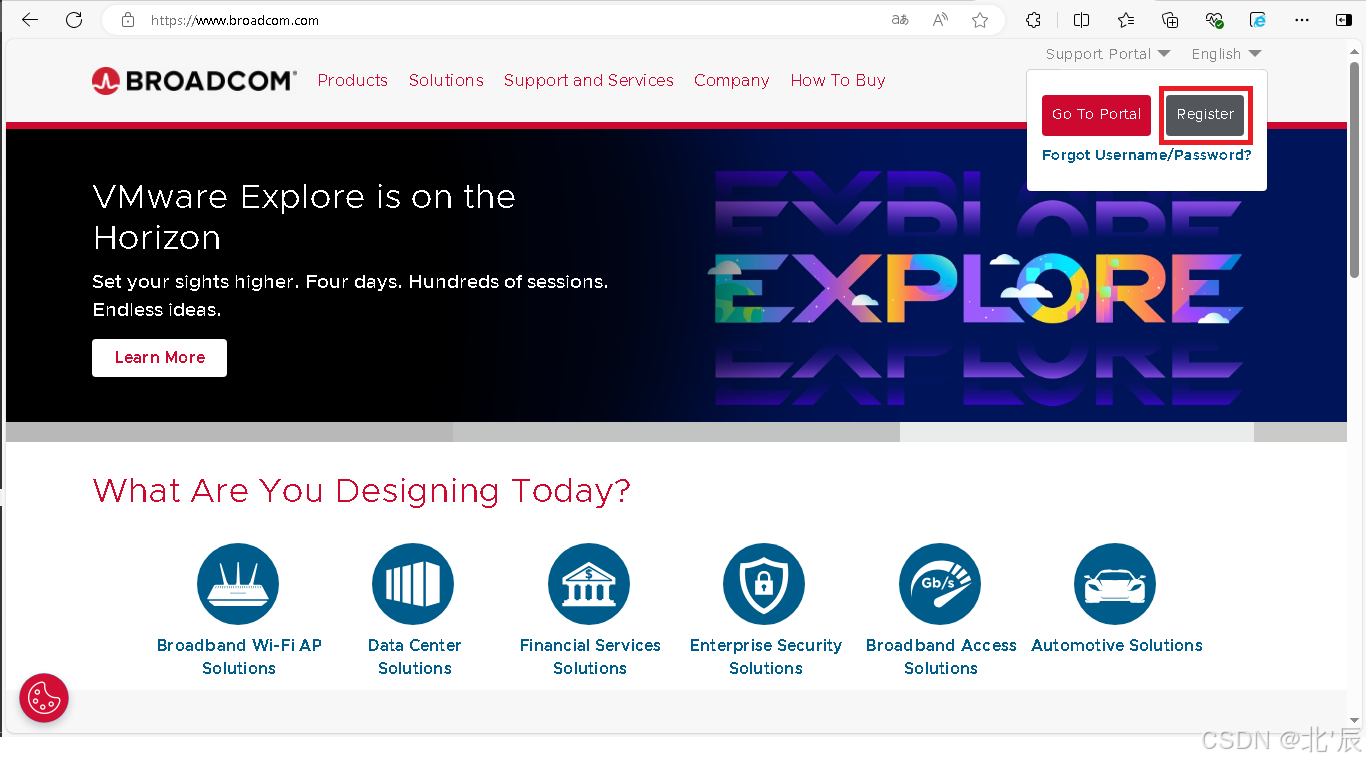Click the VMware Explore is on the Horizon headline
Viewport: 1366px width, 763px height.
(x=304, y=217)
